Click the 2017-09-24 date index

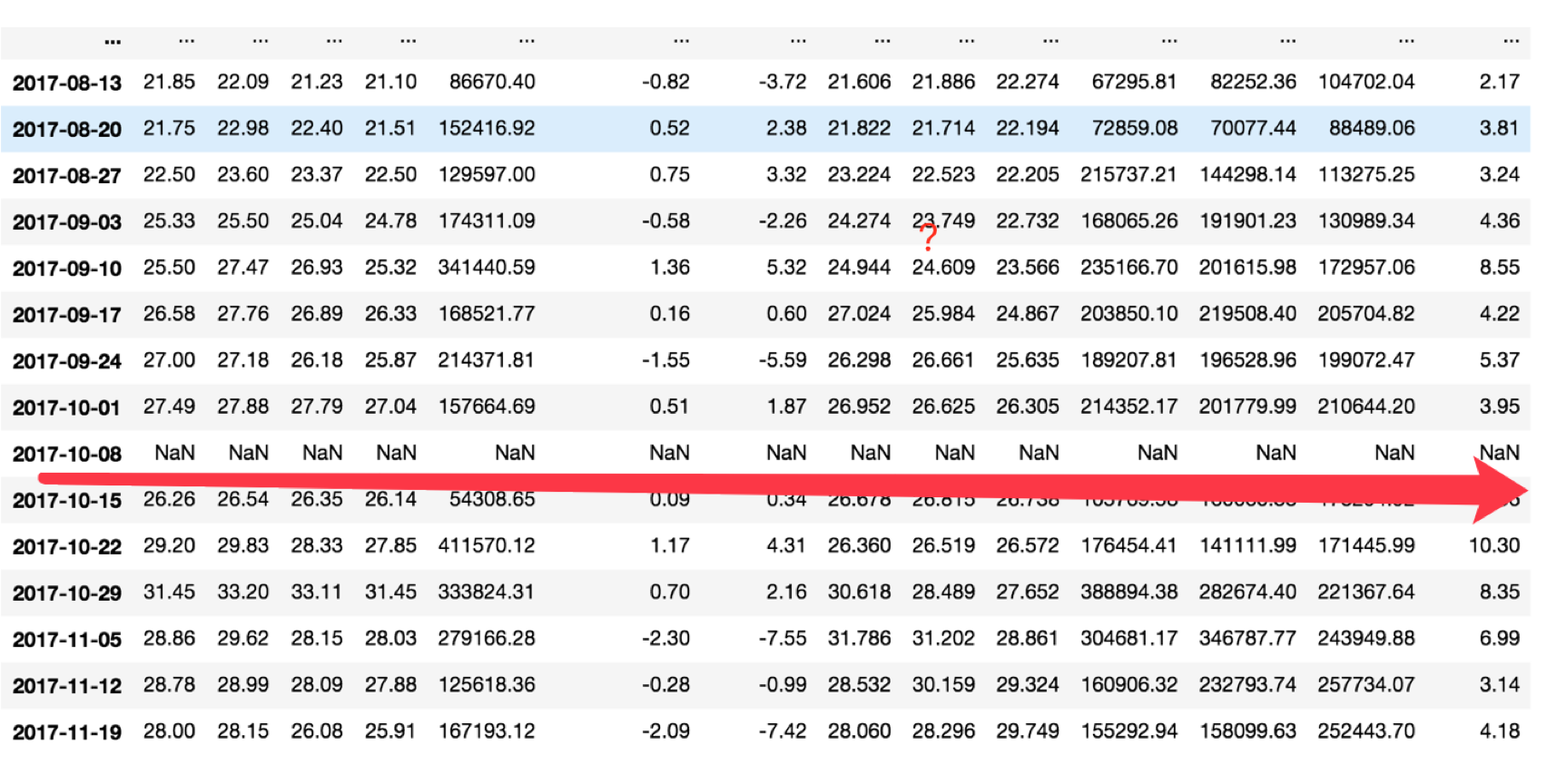point(67,361)
